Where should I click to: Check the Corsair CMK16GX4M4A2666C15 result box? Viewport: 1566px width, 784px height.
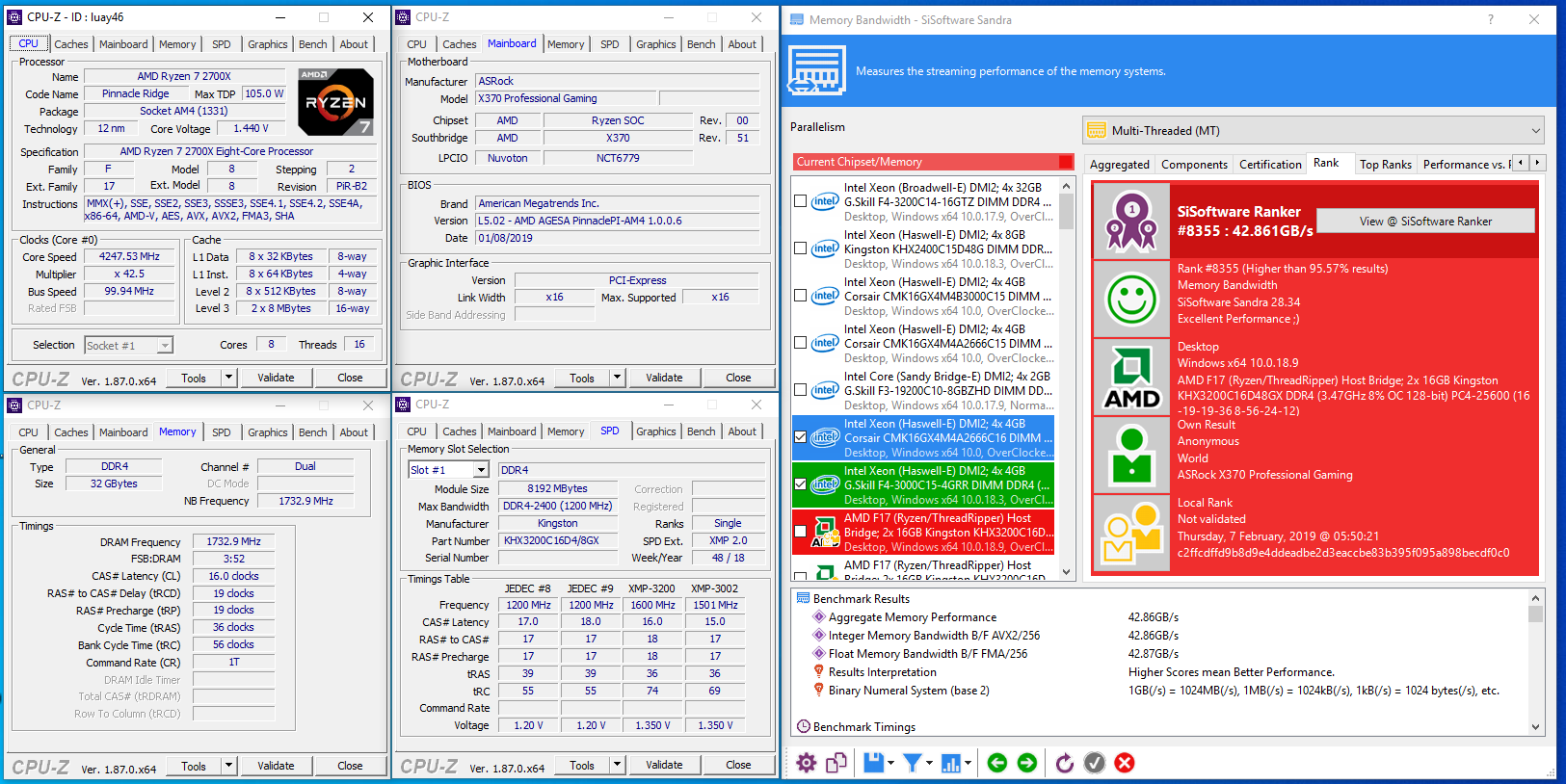(800, 343)
